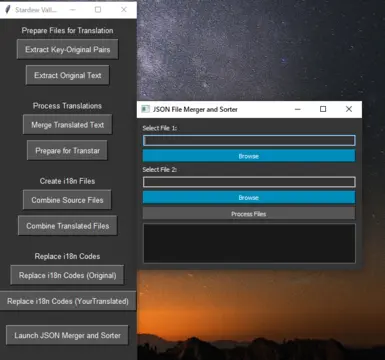Click the 'Prepare Files for Translation' heading

point(67,30)
